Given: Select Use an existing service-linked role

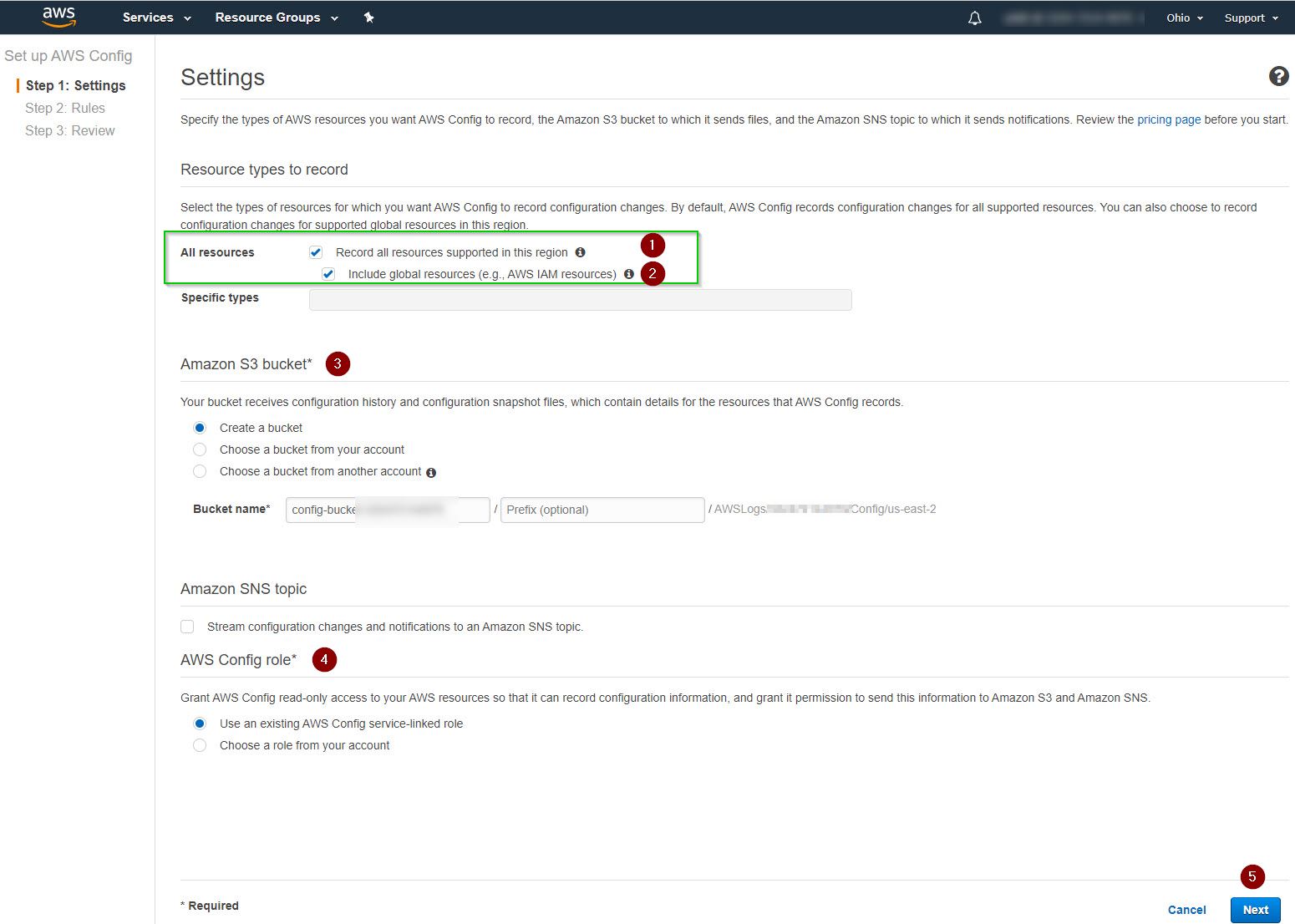Looking at the screenshot, I should [200, 723].
